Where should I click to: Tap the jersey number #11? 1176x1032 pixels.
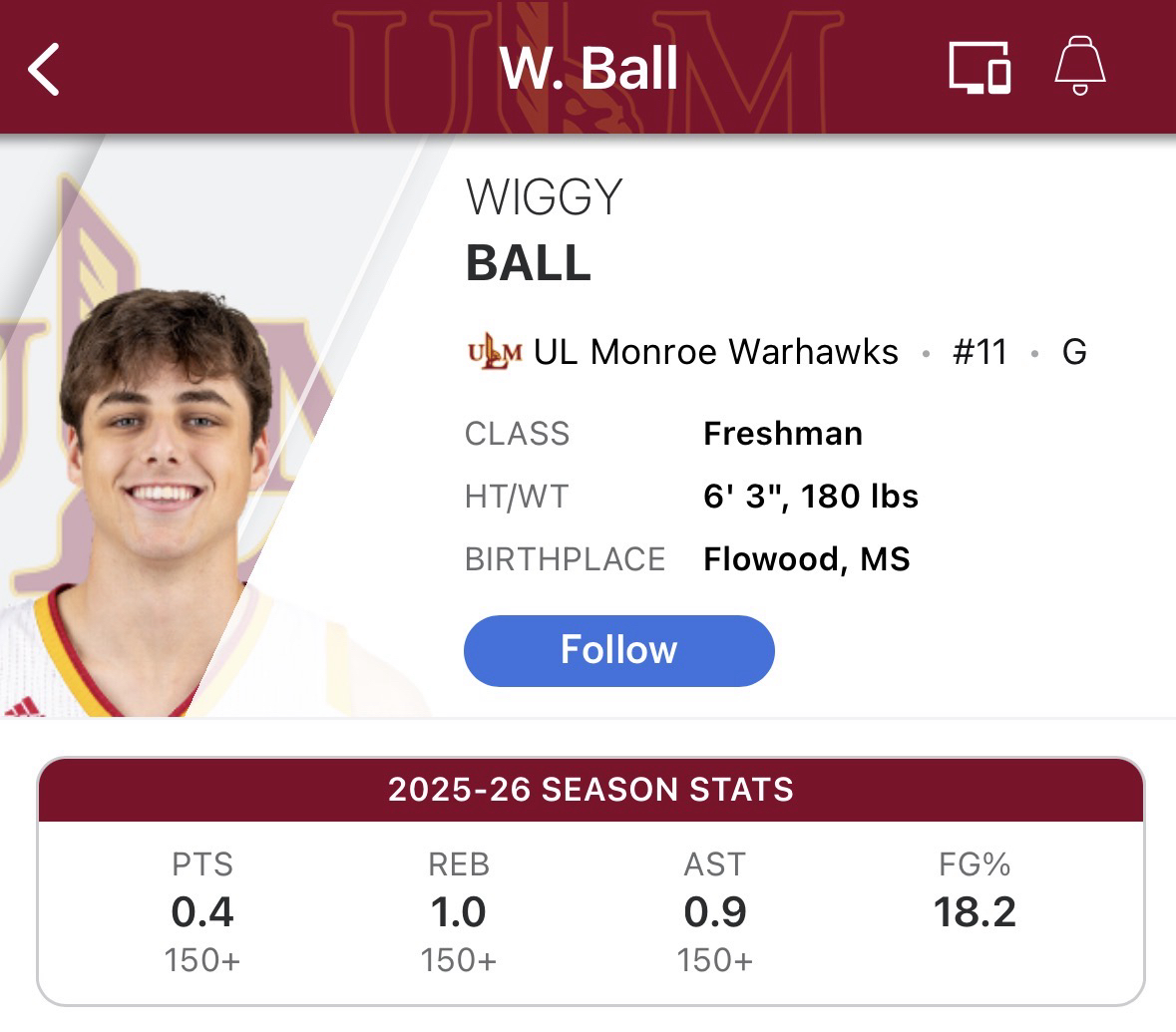[980, 352]
